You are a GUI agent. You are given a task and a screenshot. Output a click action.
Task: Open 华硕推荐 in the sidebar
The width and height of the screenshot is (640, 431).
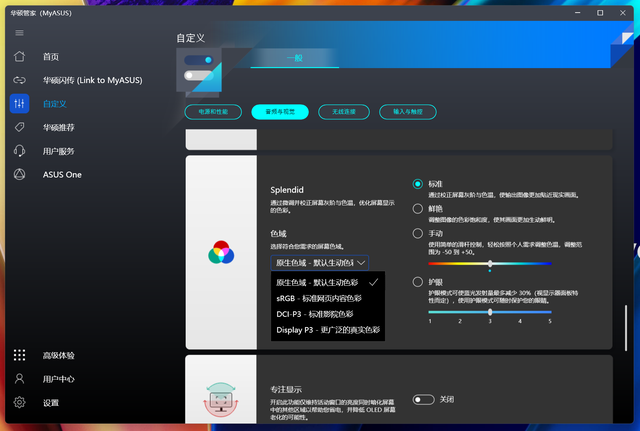[59, 128]
